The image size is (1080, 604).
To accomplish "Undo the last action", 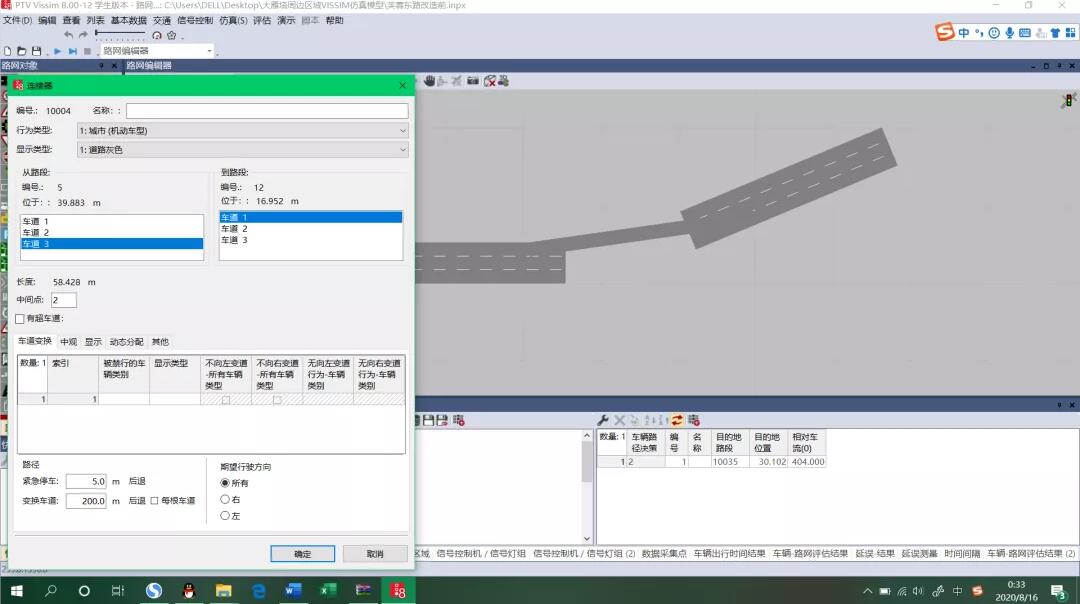I will [68, 35].
